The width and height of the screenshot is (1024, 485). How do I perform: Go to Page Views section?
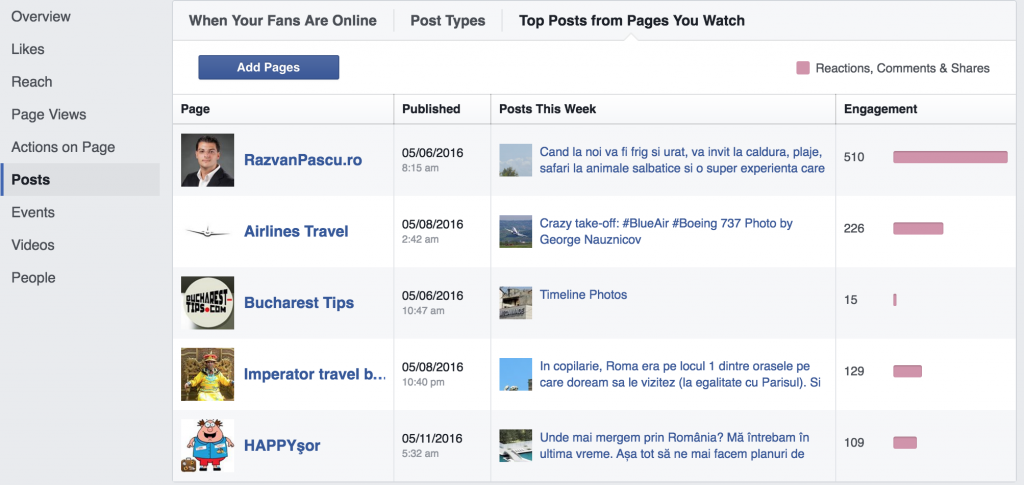49,114
